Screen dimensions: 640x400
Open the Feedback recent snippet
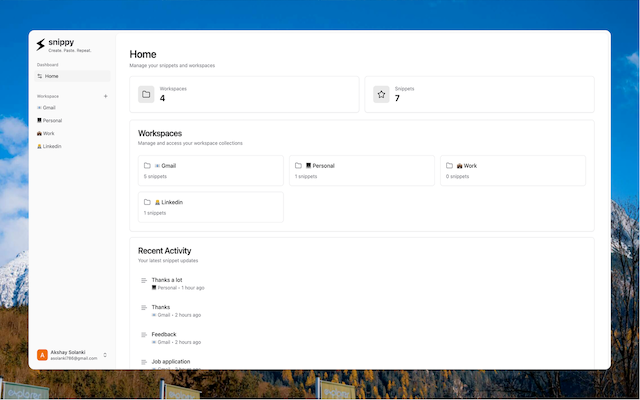pos(164,334)
